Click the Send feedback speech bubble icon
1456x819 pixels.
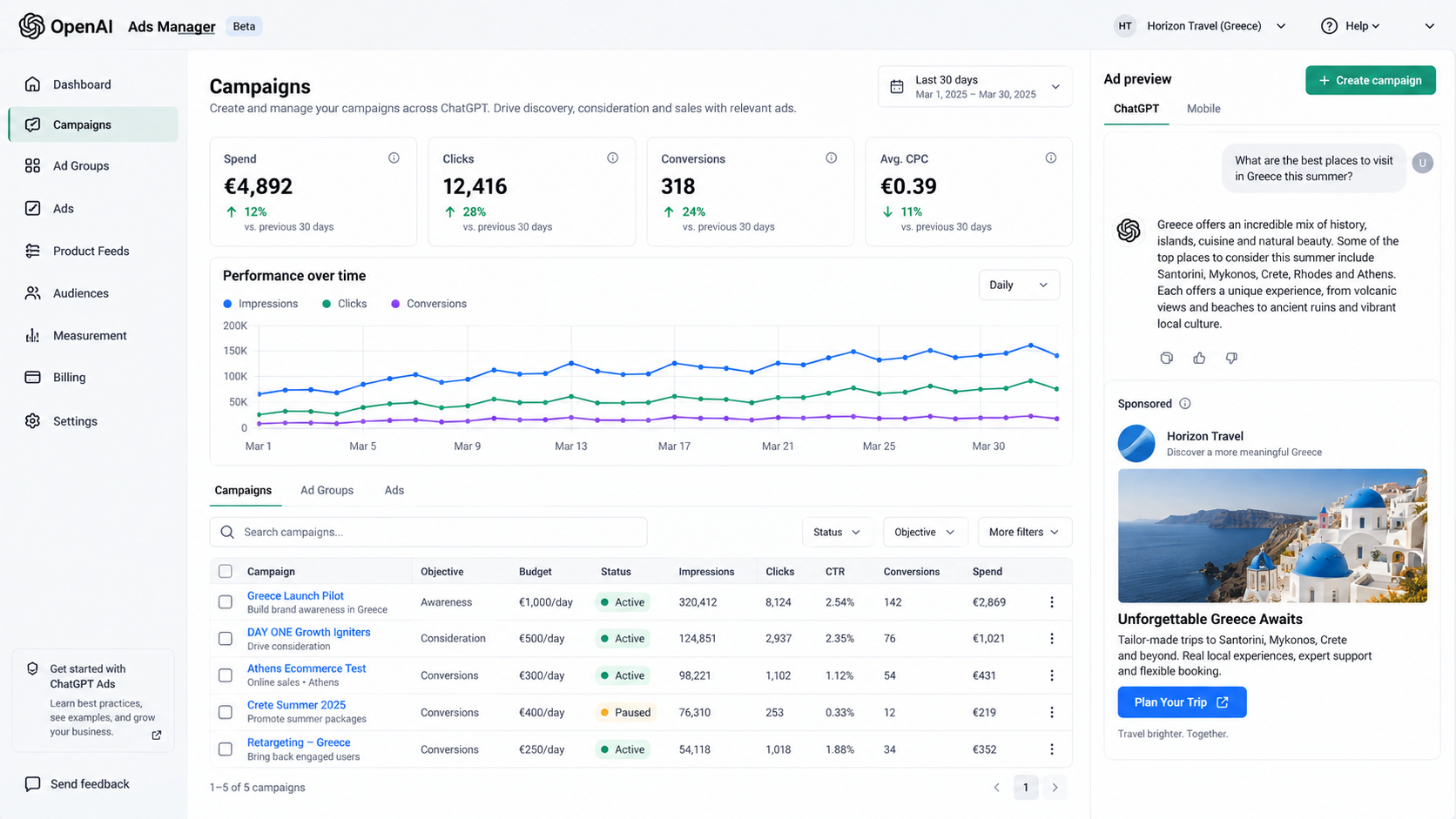click(x=32, y=784)
